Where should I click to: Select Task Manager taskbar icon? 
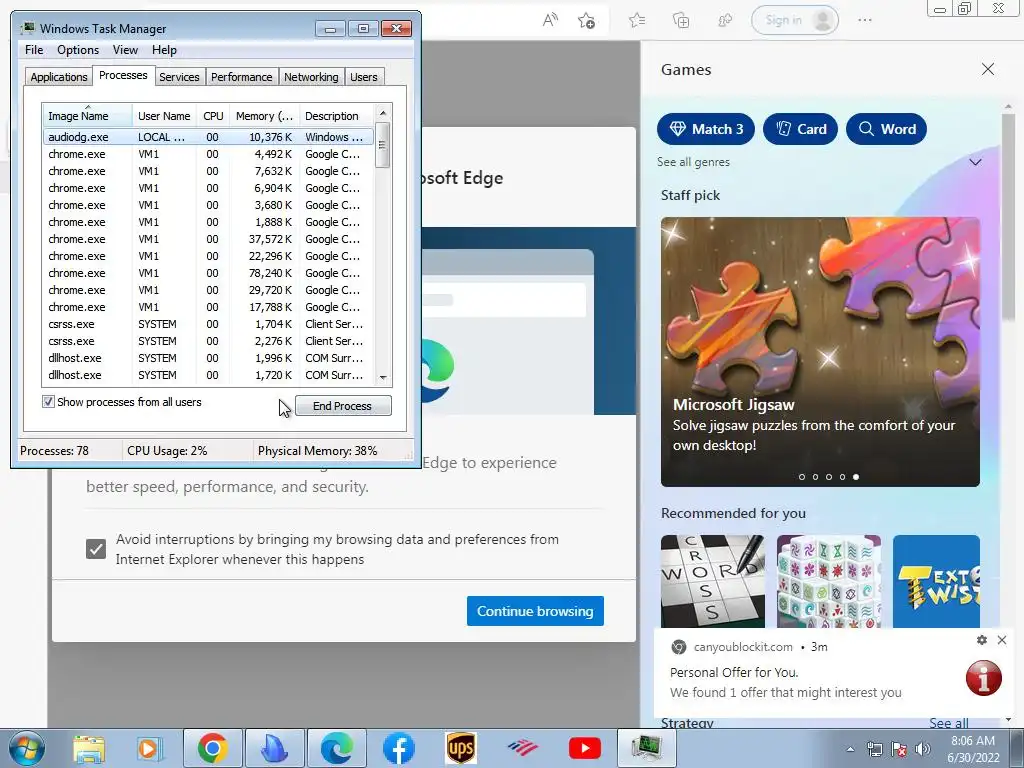click(x=647, y=748)
